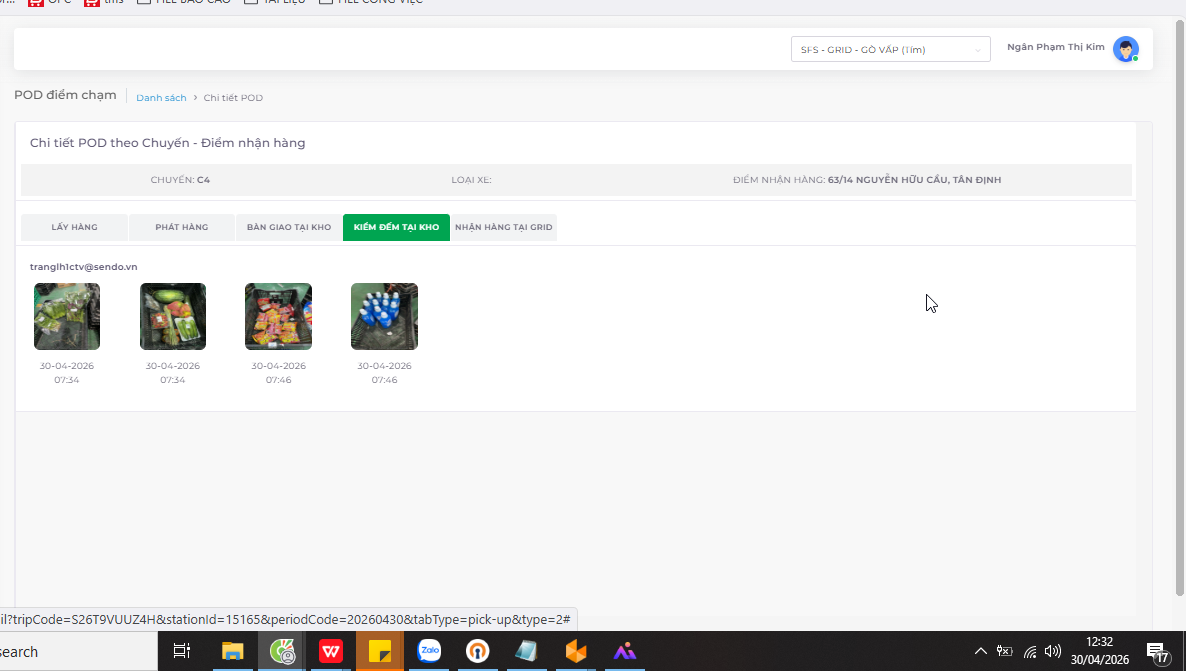Switch to the LẤY HÀNG tab
The width and height of the screenshot is (1186, 671).
coord(74,227)
